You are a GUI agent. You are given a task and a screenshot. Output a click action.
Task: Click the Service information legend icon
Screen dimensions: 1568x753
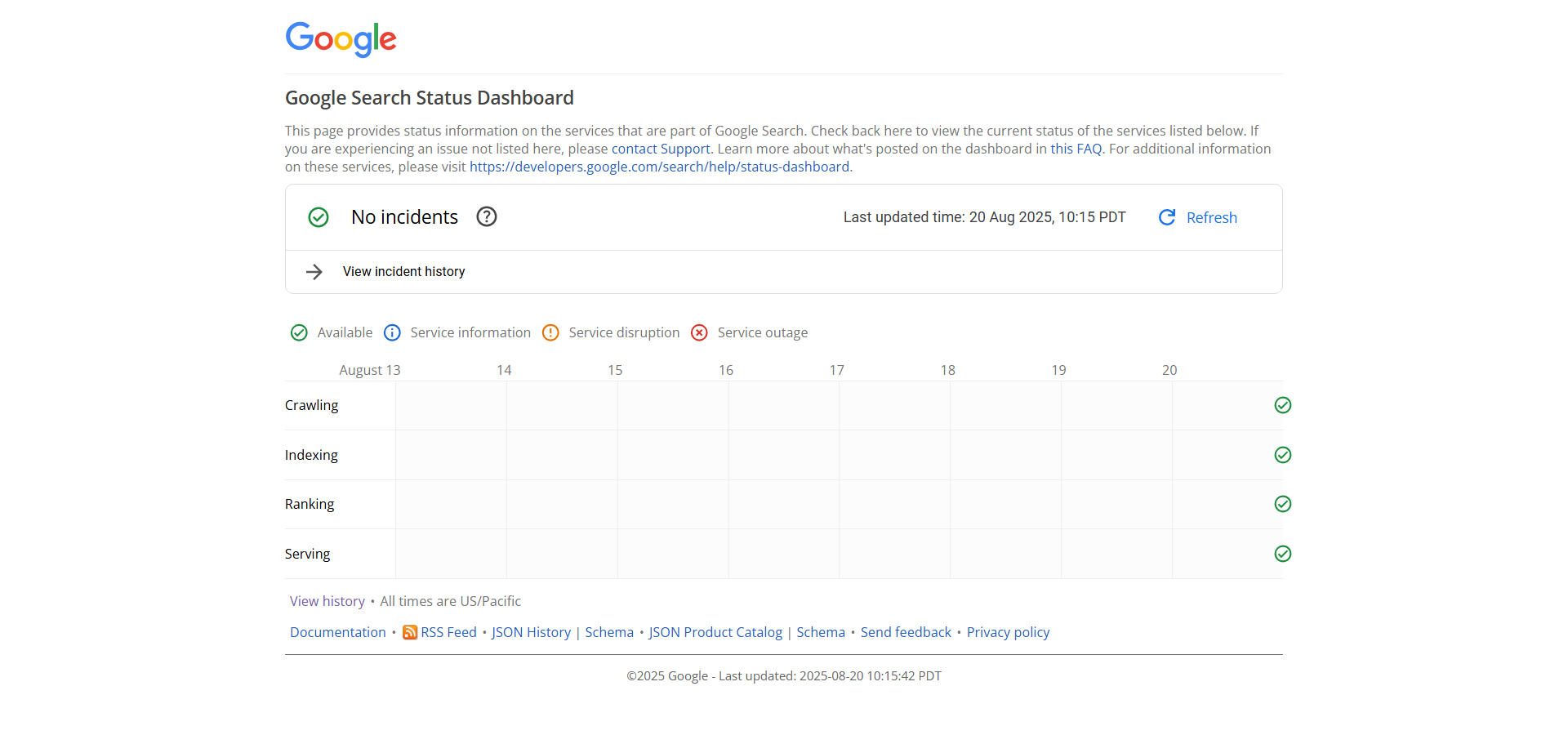[x=392, y=332]
